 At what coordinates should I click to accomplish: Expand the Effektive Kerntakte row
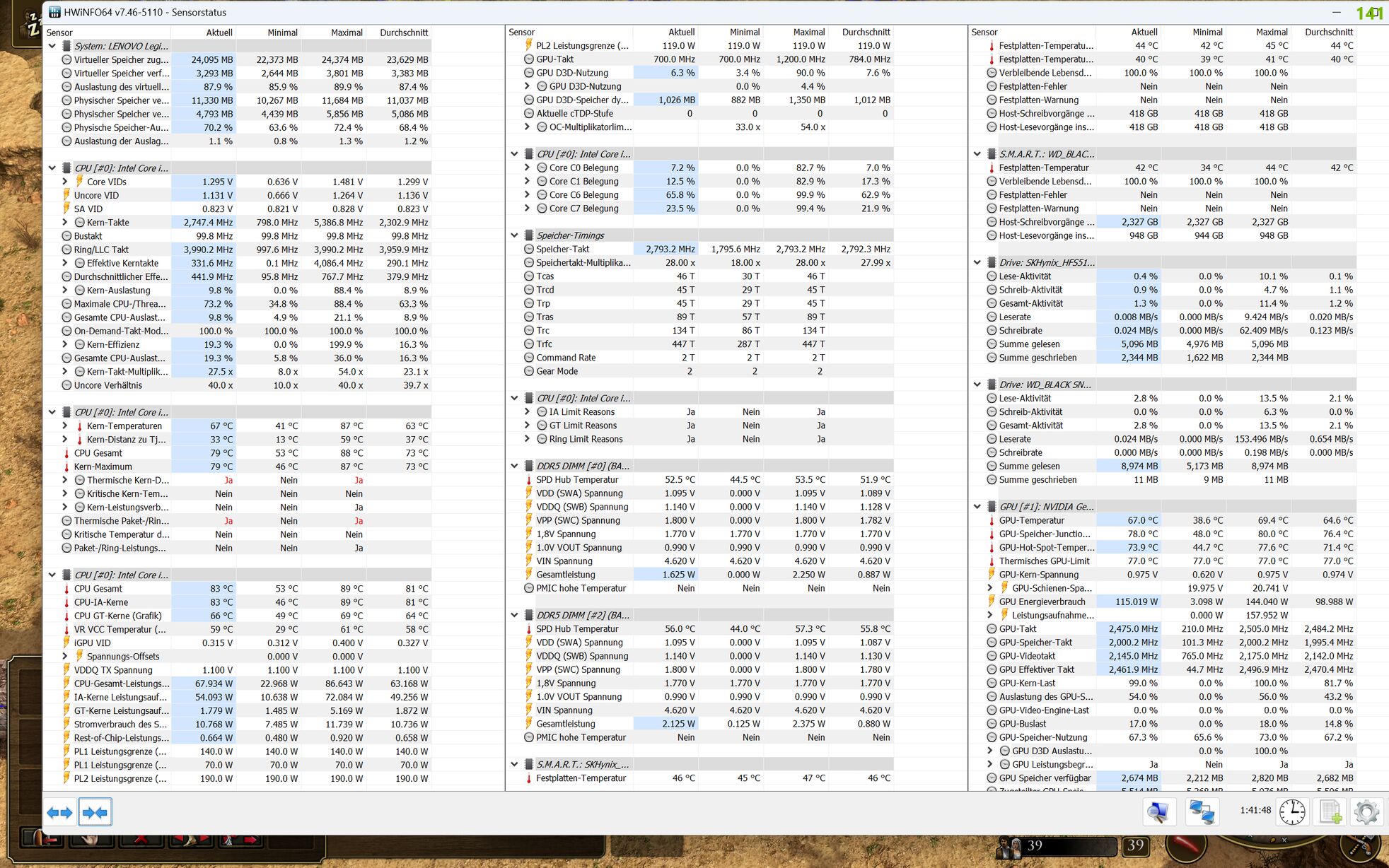[65, 263]
